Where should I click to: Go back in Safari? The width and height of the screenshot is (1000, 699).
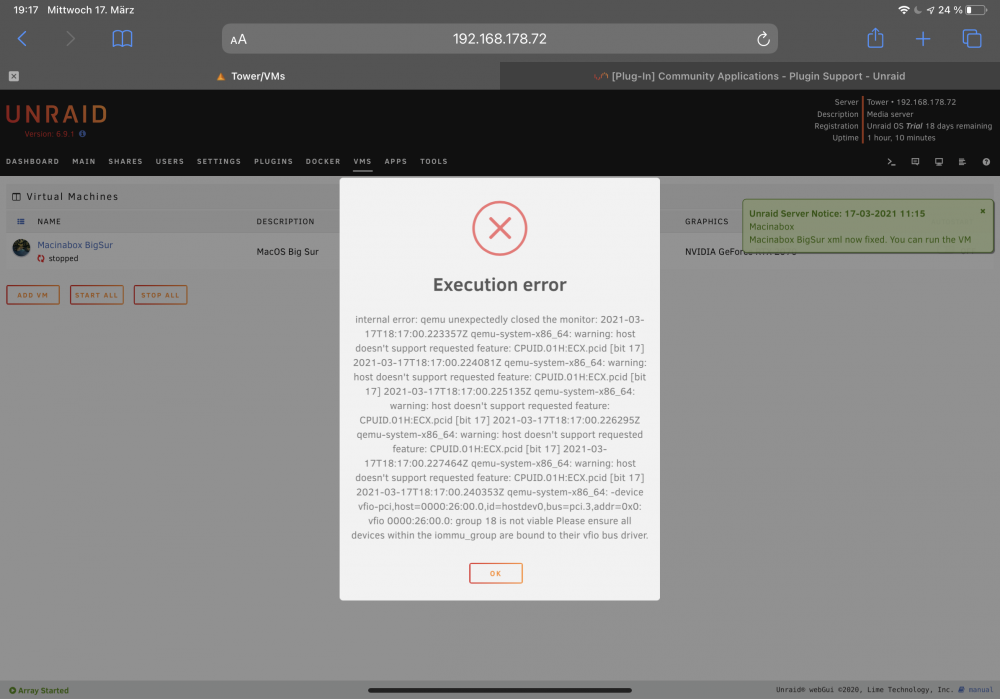tap(22, 39)
